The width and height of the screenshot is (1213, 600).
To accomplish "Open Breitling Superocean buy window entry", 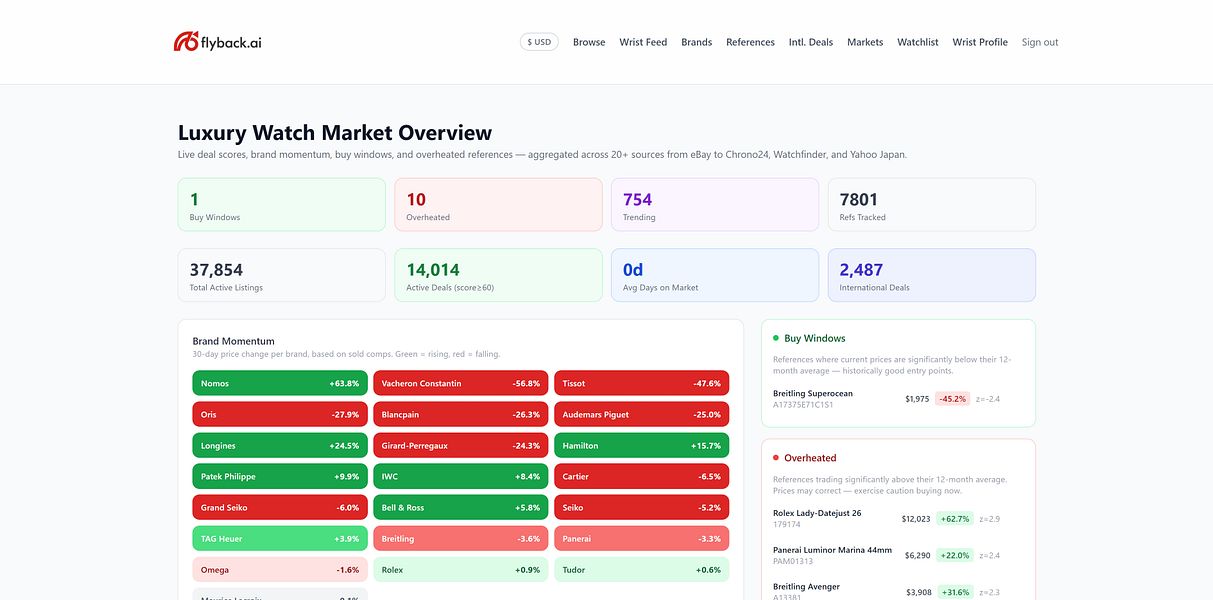I will [898, 398].
